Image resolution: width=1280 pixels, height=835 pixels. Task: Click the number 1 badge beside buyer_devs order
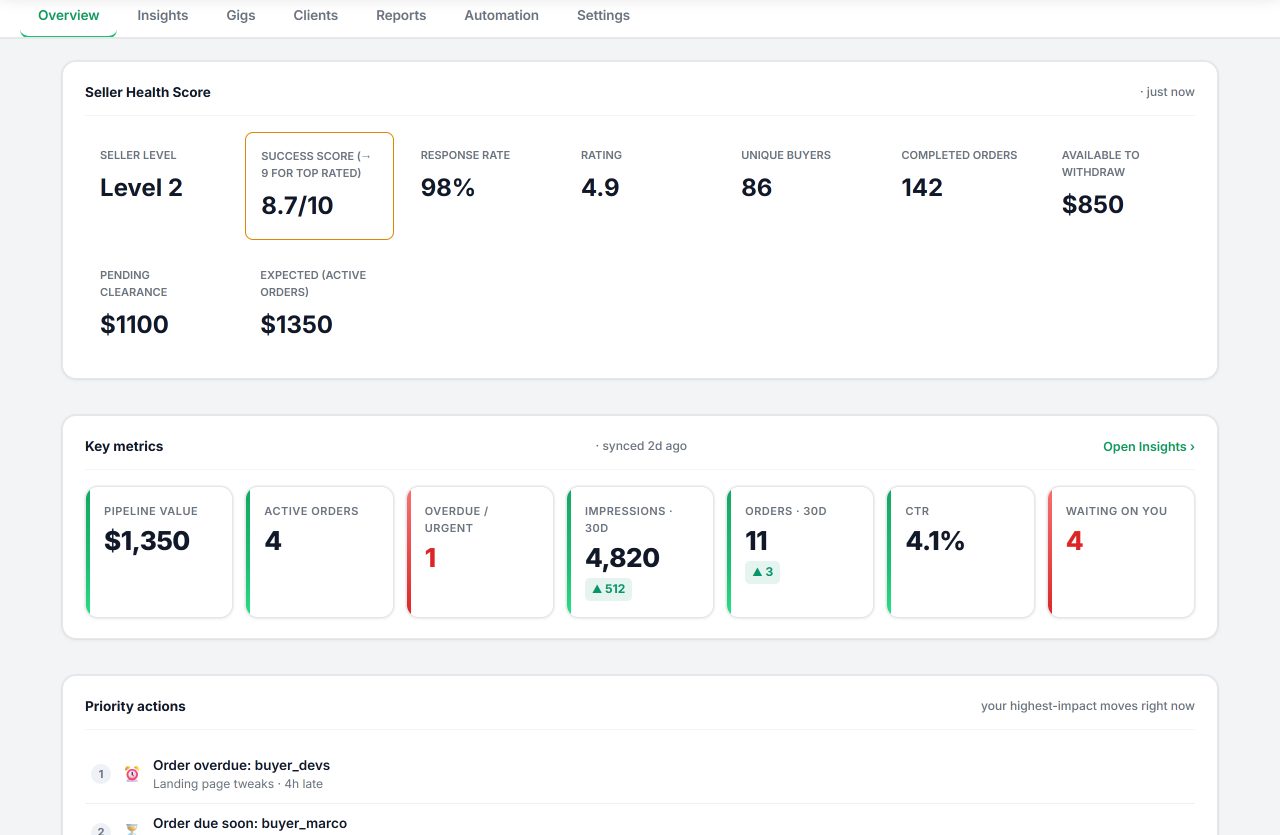coord(101,774)
